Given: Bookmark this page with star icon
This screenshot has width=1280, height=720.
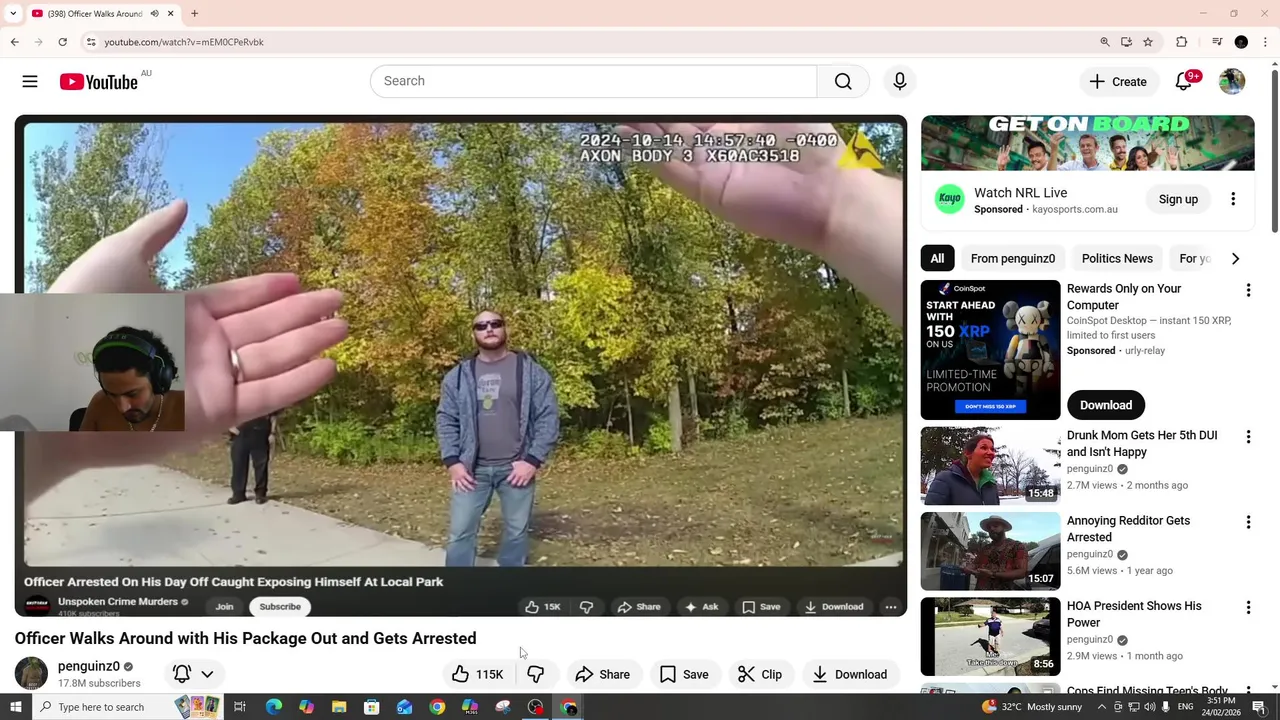Looking at the screenshot, I should tap(1148, 42).
